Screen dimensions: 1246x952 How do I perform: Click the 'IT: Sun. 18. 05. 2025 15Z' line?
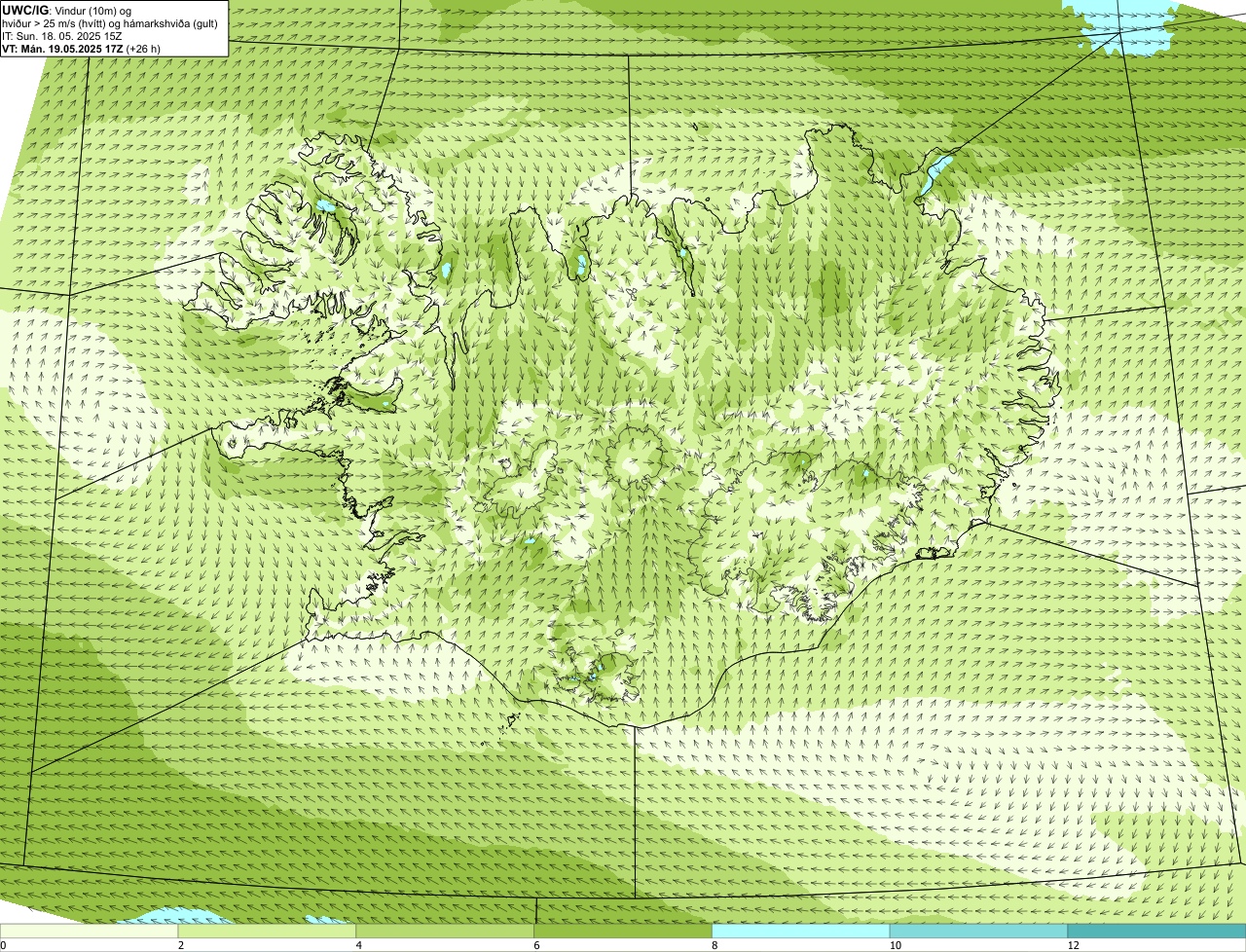coord(62,36)
